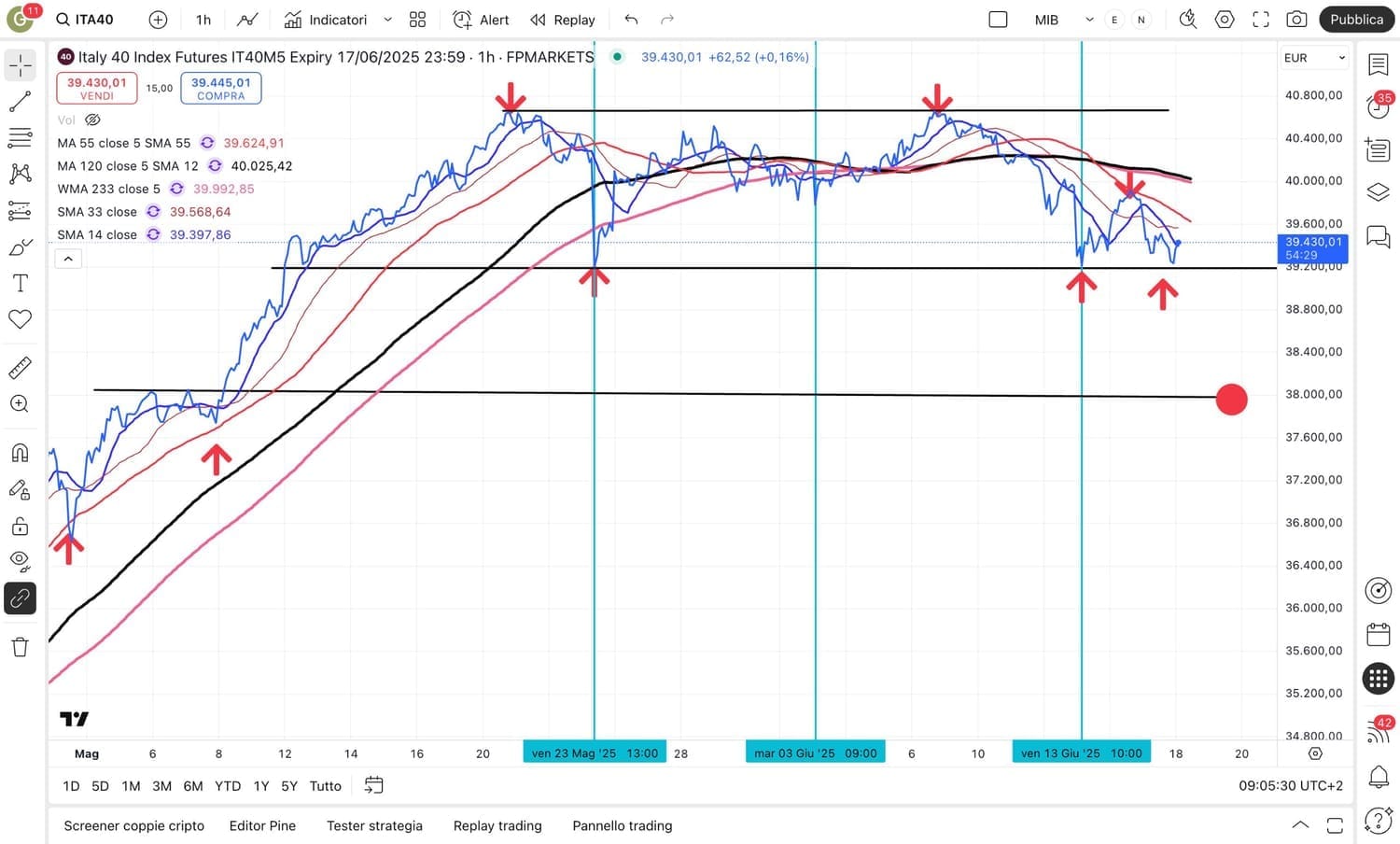This screenshot has height=844, width=1400.
Task: Open the Fibonacci retracement tools
Action: [x=21, y=138]
